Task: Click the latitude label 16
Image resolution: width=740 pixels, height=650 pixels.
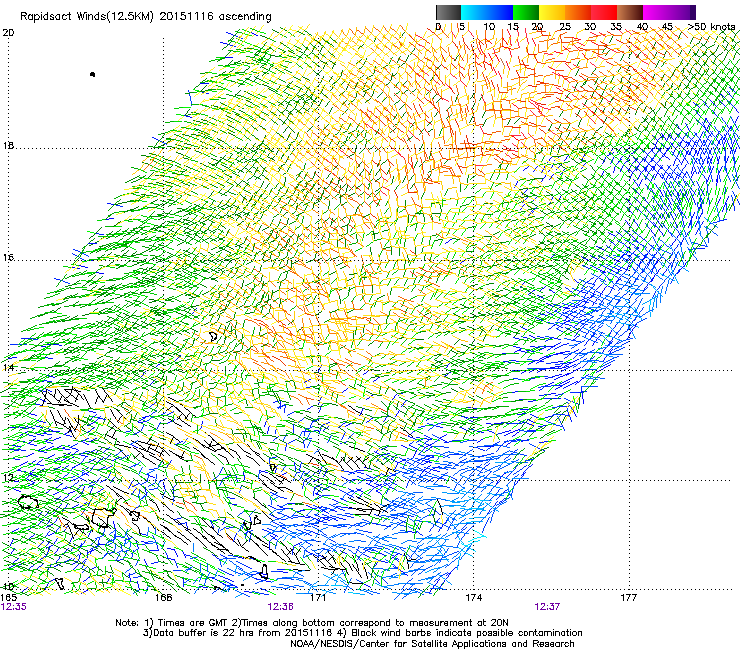Action: [8, 258]
